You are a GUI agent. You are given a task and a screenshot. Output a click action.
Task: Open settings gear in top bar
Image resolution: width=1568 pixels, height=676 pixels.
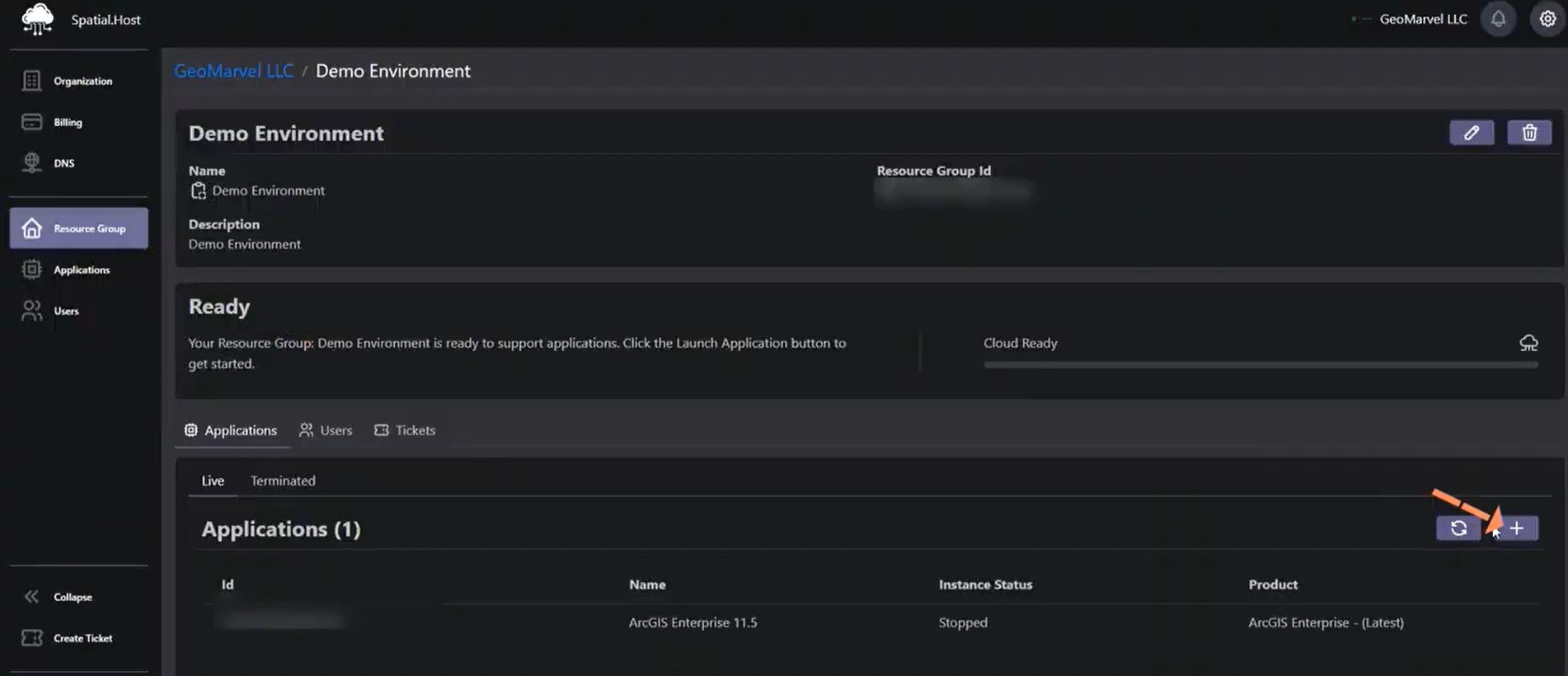pyautogui.click(x=1547, y=19)
